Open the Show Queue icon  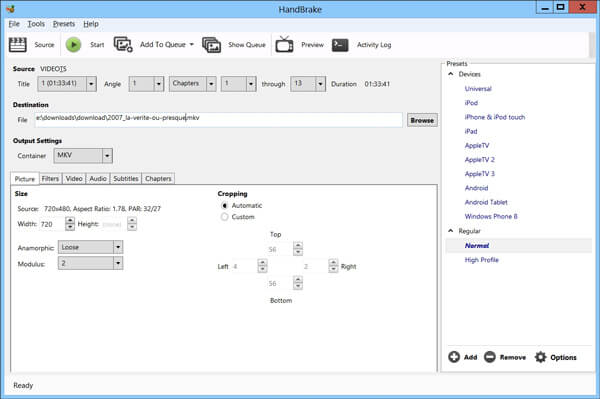click(x=211, y=45)
